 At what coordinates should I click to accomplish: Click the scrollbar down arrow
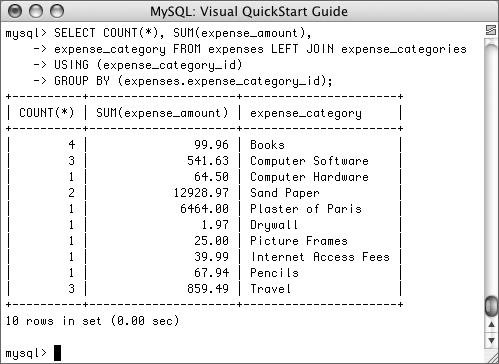point(491,340)
